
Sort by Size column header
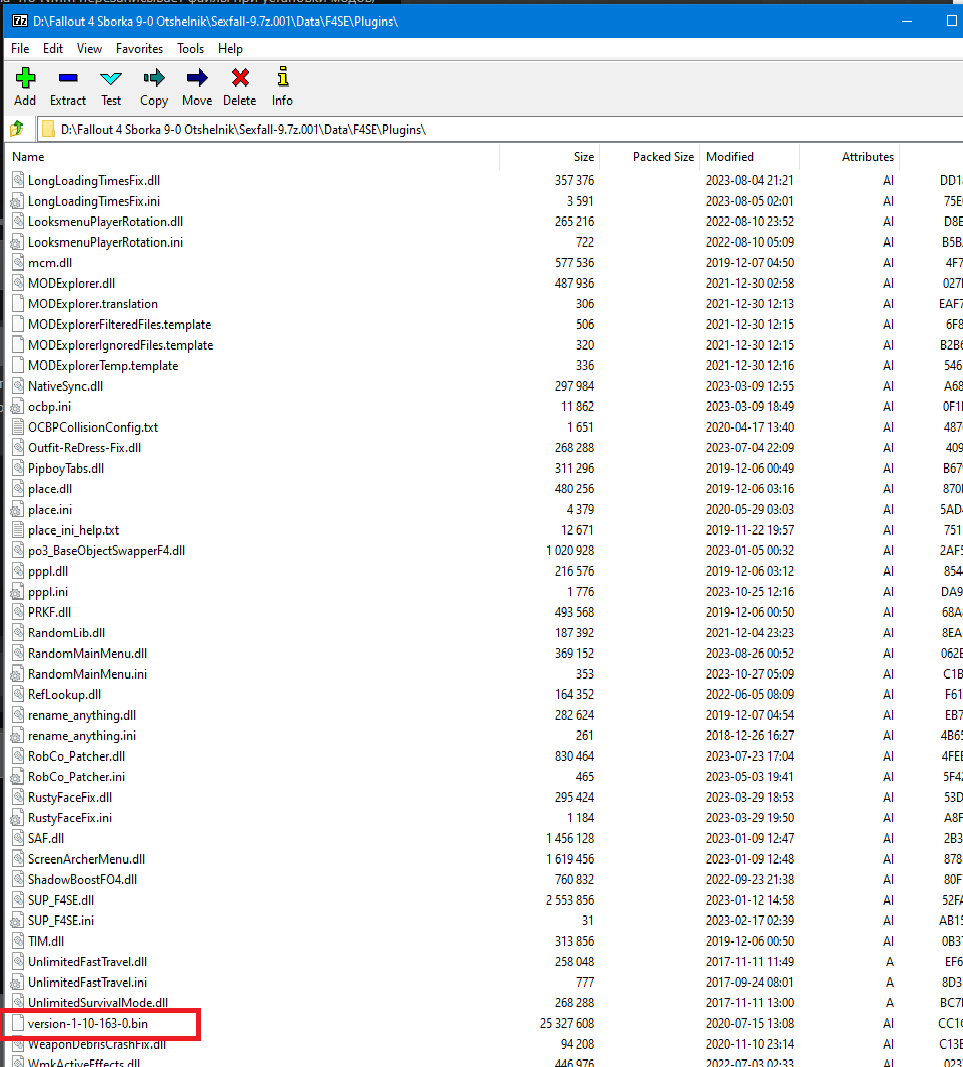pos(584,157)
